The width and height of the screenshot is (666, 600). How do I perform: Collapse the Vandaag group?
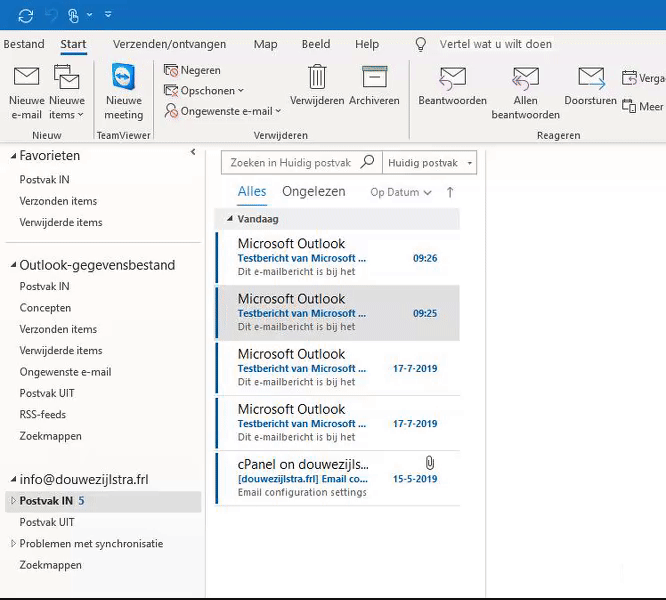(x=230, y=219)
